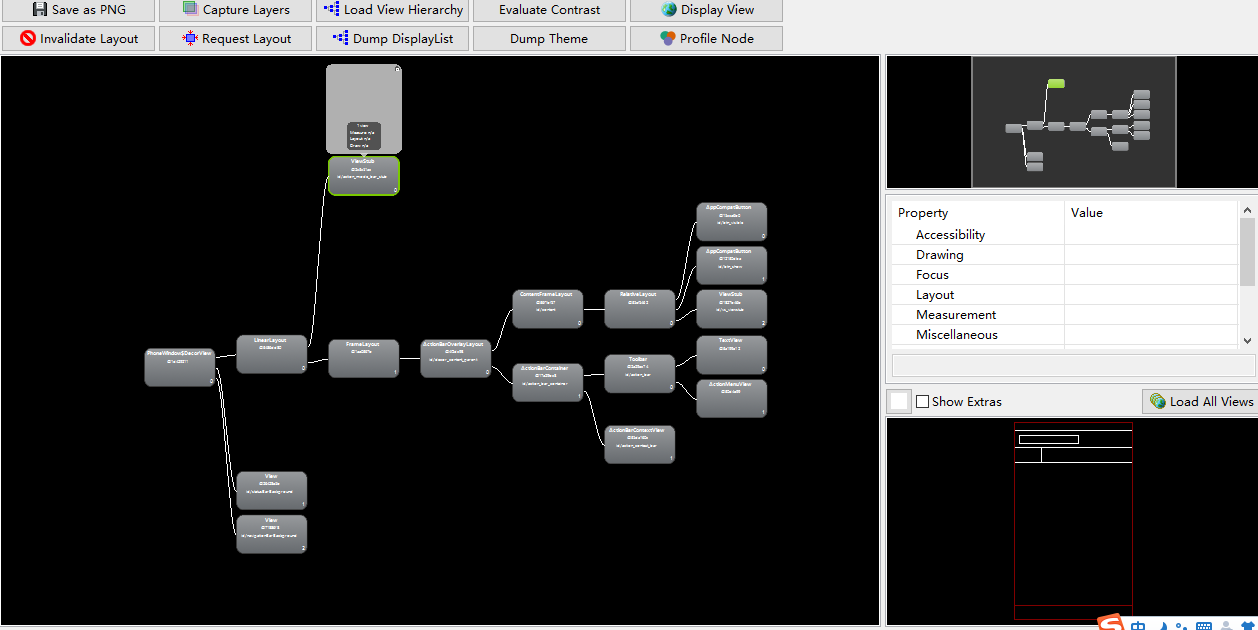
Task: Select the ActionBarOverlayLayout node
Action: click(x=455, y=358)
